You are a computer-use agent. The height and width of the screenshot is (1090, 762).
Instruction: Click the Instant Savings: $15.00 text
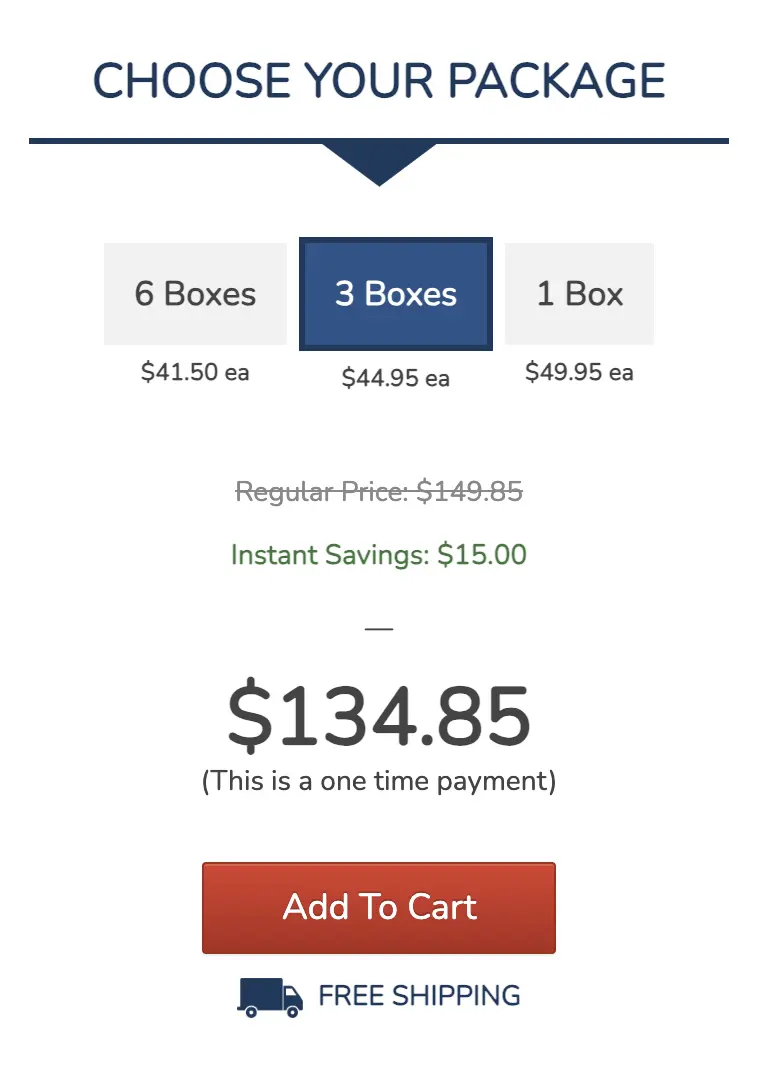coord(379,555)
